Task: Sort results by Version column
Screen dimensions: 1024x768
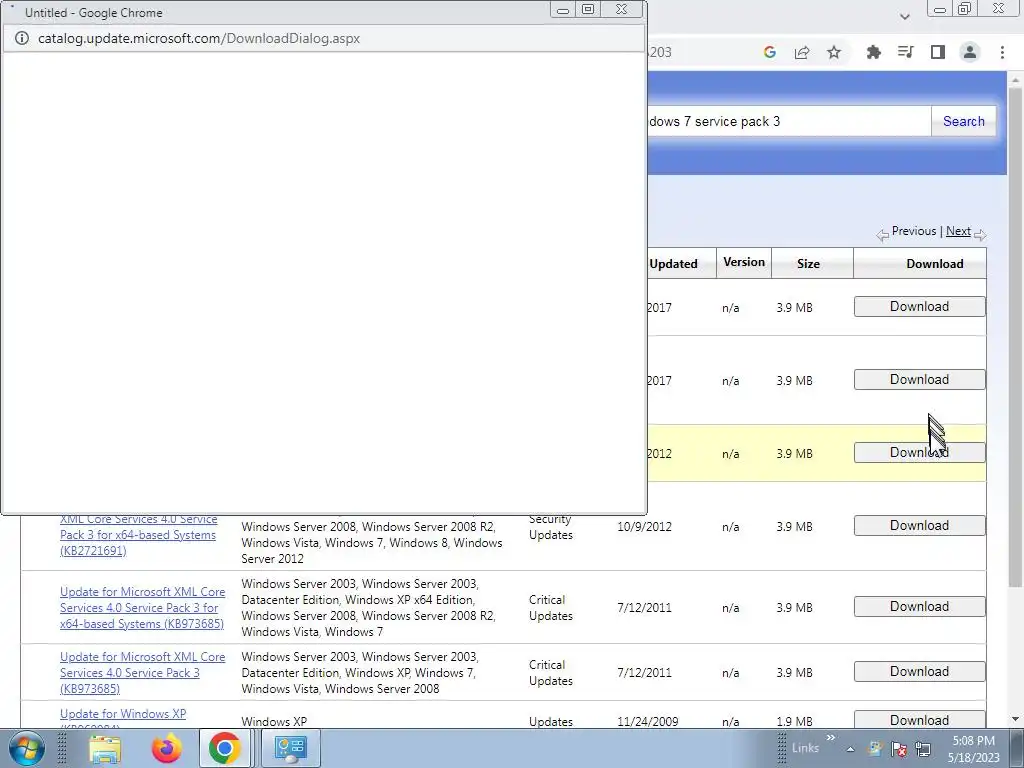Action: point(744,263)
